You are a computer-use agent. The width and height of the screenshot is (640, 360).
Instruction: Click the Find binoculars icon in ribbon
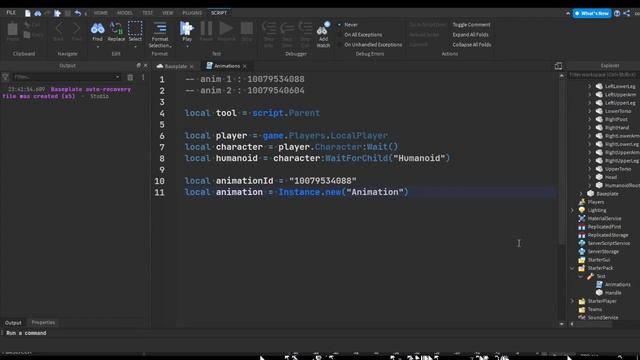tap(97, 29)
